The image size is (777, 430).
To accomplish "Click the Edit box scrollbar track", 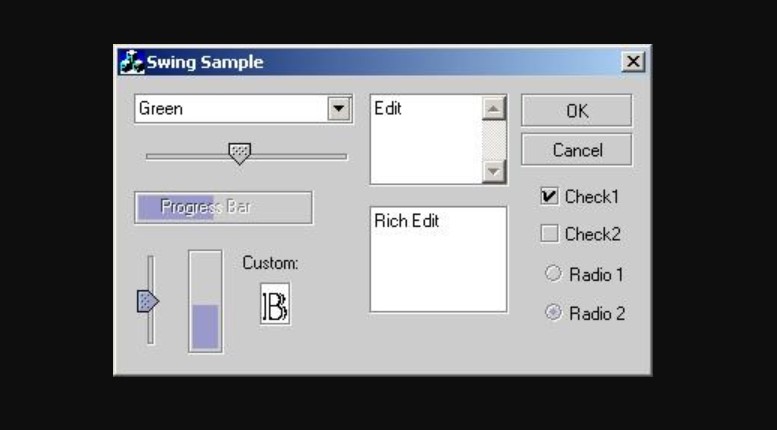I will tap(494, 140).
